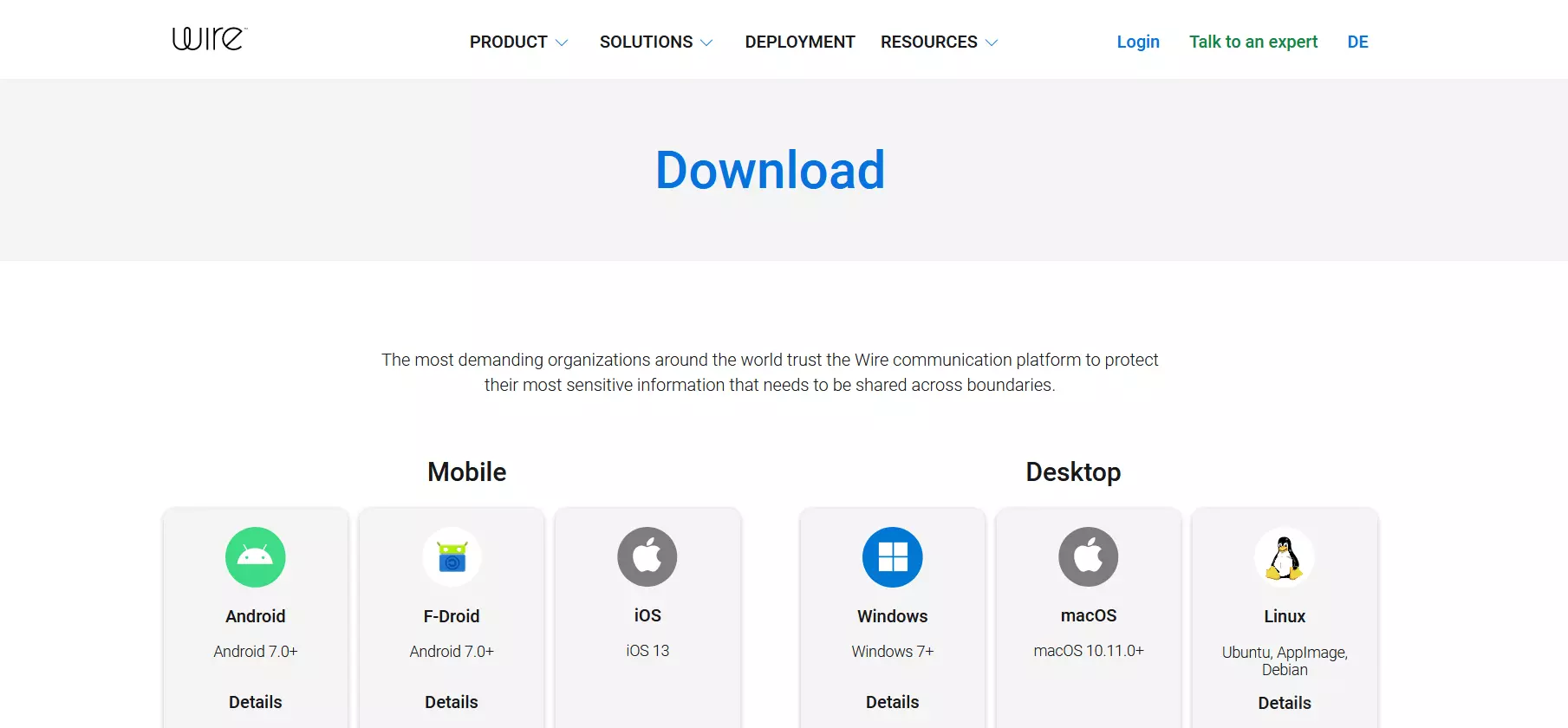Go to the DEPLOYMENT page

(x=800, y=42)
